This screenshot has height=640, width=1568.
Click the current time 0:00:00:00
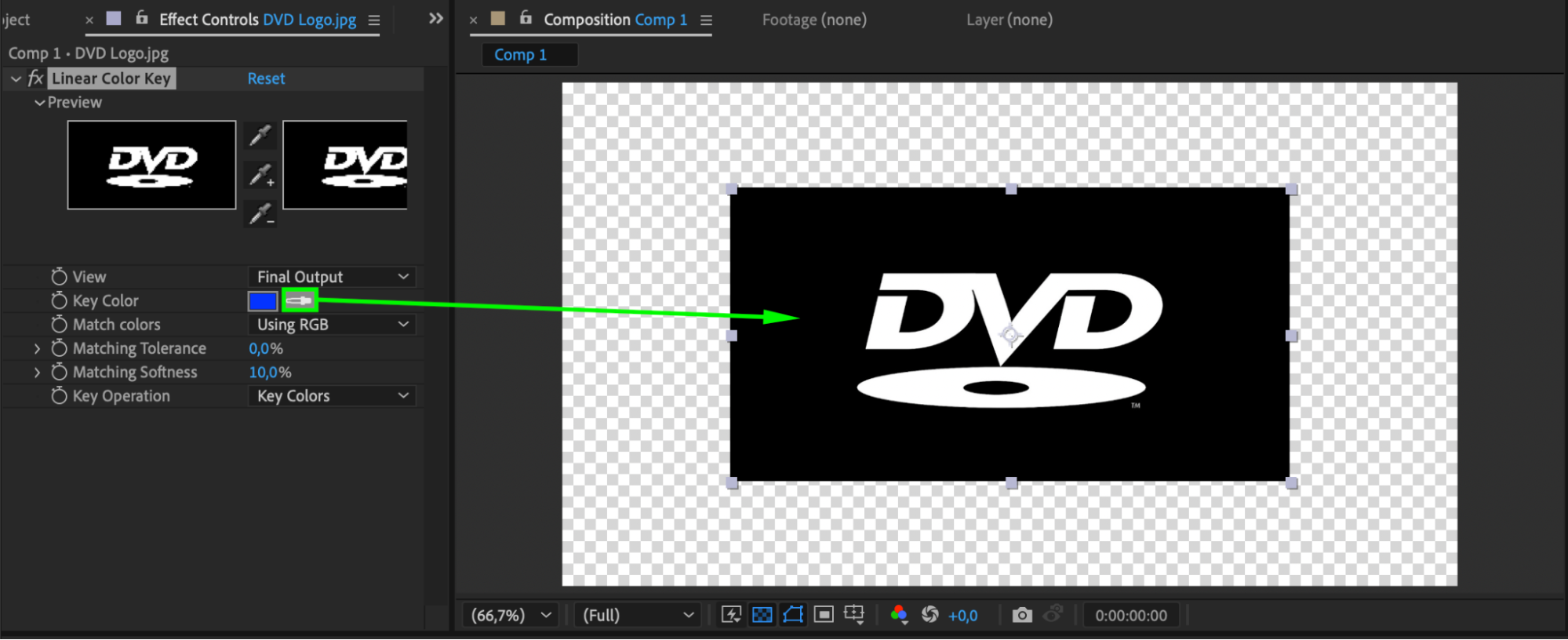pos(1131,616)
